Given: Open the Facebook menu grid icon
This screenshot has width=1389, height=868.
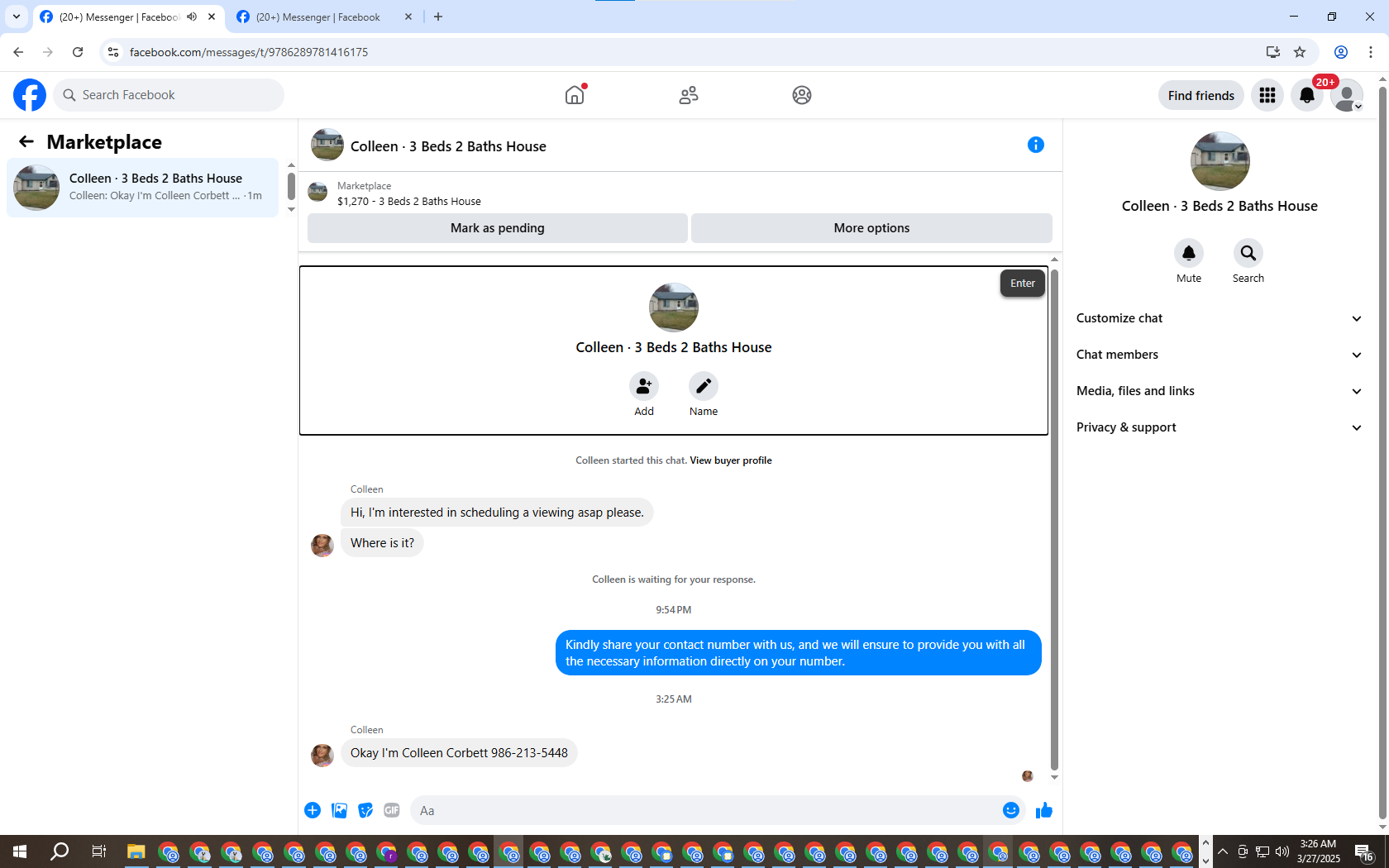Looking at the screenshot, I should click(1267, 95).
